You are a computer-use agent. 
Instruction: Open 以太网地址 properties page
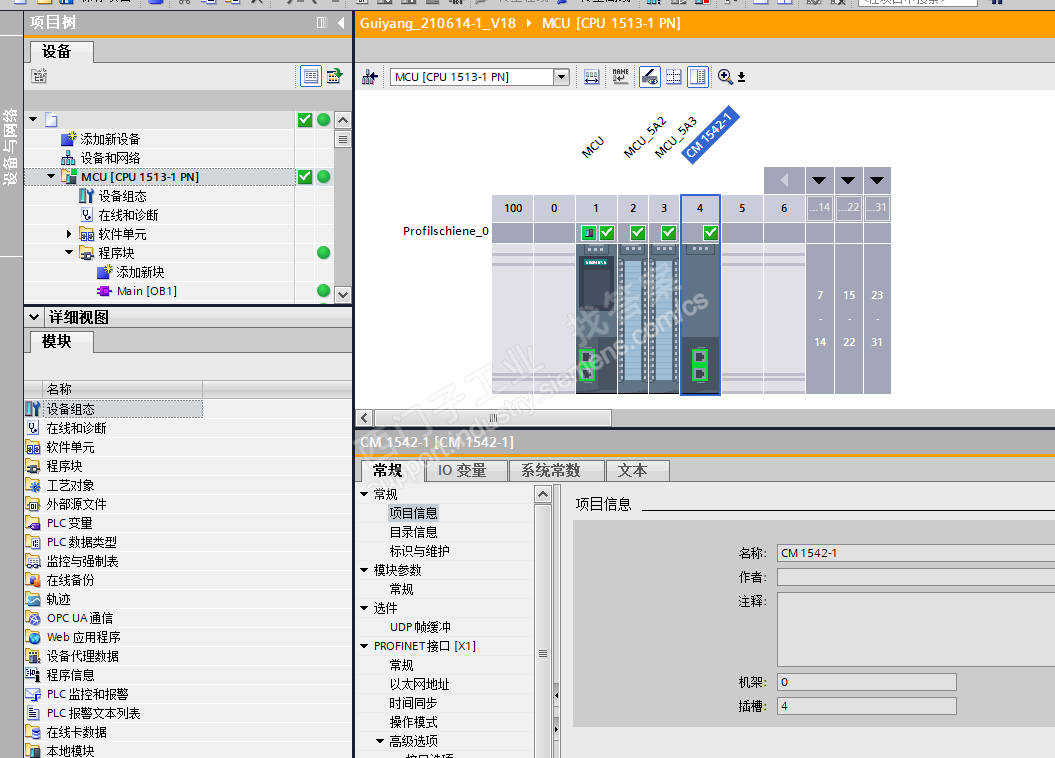[419, 685]
